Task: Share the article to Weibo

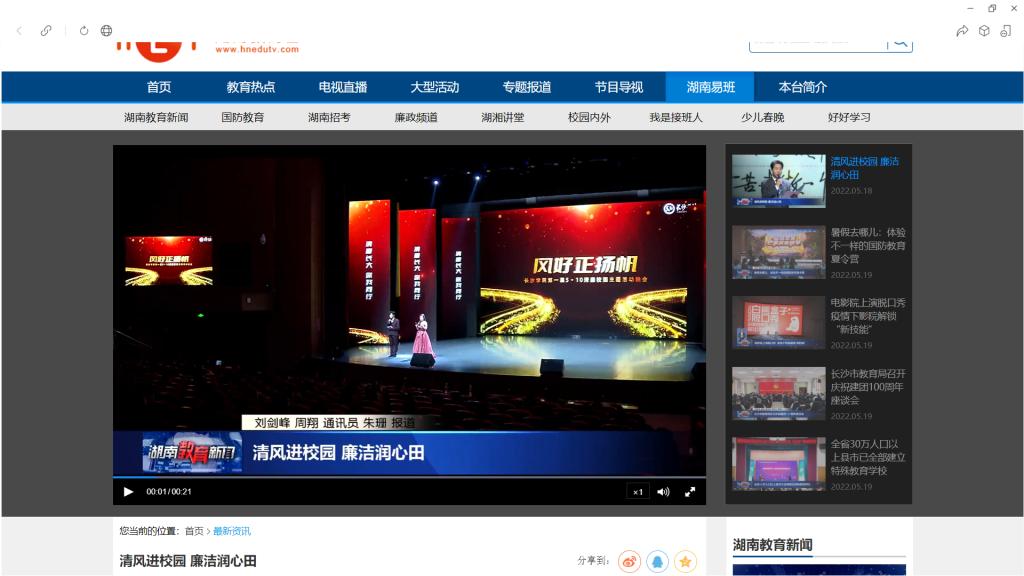Action: [x=629, y=562]
